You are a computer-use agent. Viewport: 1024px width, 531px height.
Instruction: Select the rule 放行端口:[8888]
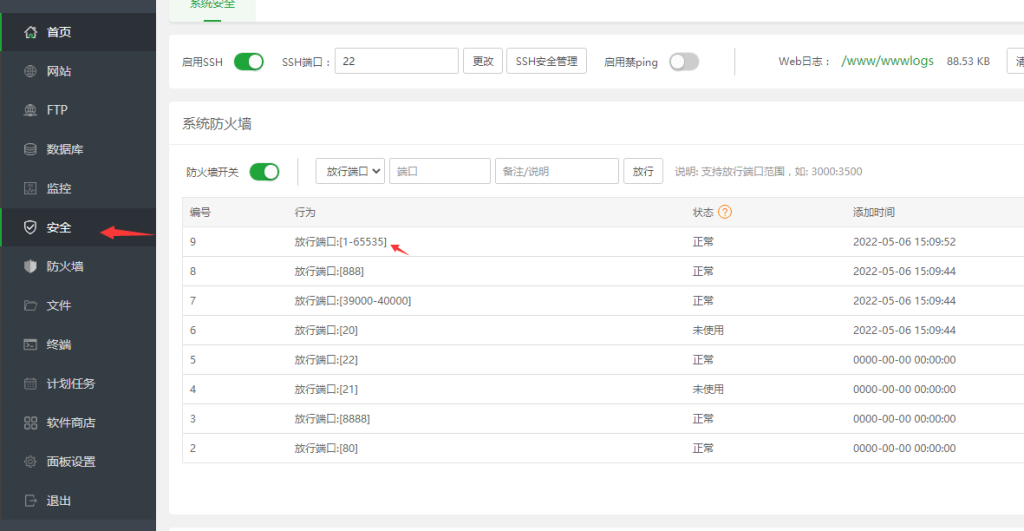332,419
